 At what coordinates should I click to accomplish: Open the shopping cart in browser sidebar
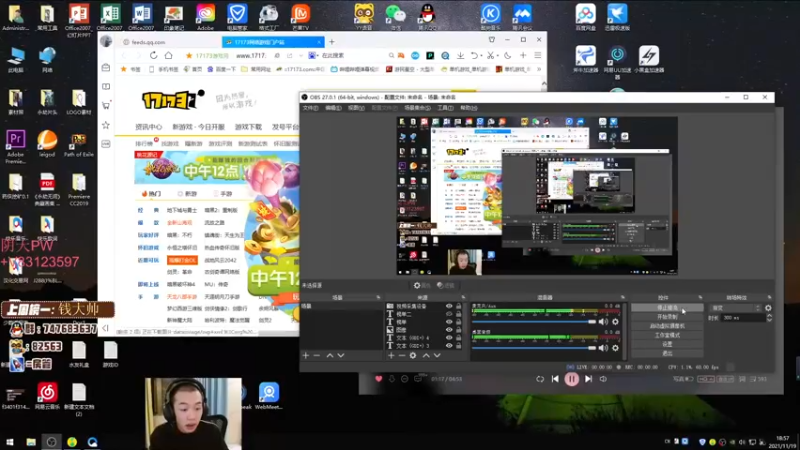[106, 105]
